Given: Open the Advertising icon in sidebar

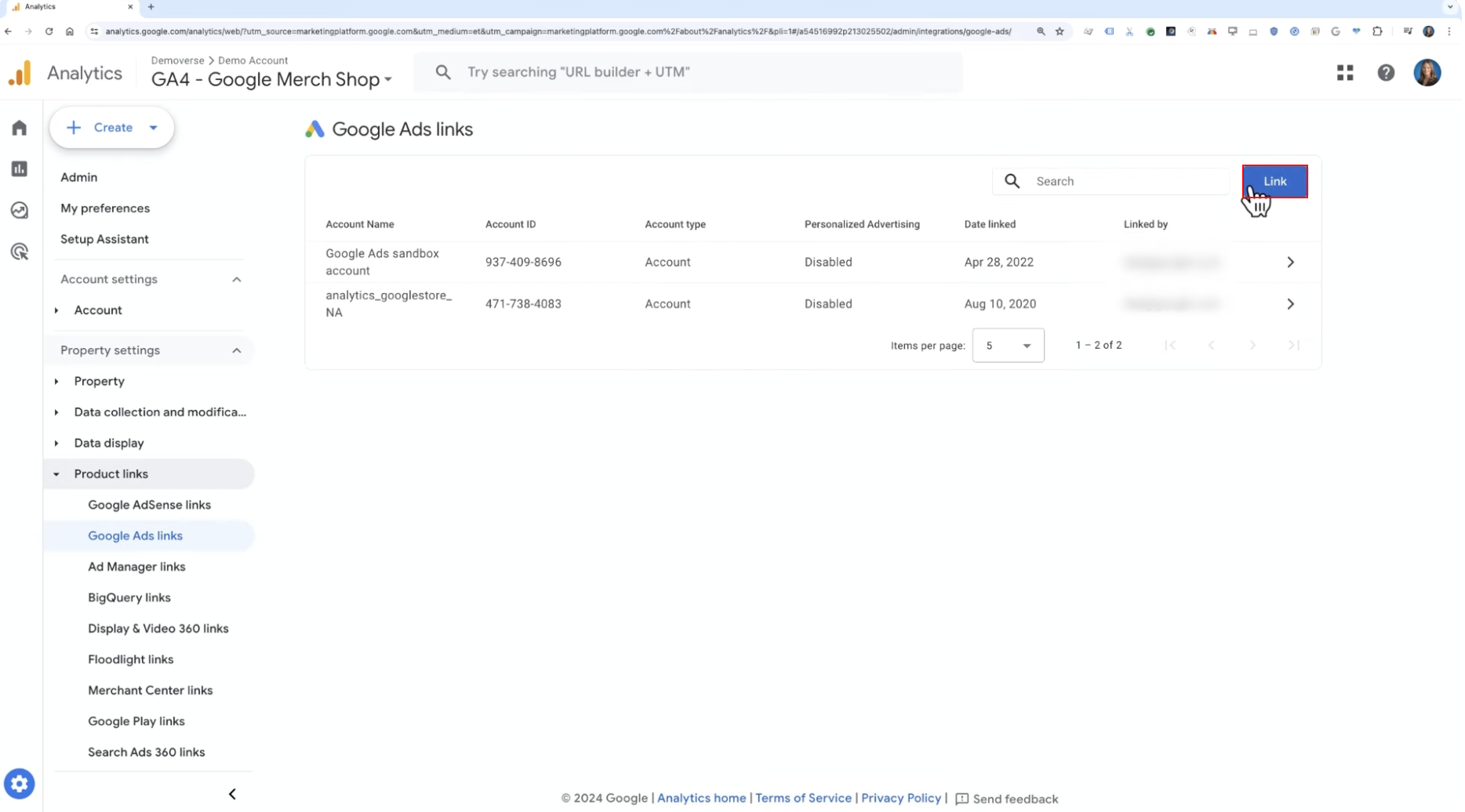Looking at the screenshot, I should [x=20, y=252].
